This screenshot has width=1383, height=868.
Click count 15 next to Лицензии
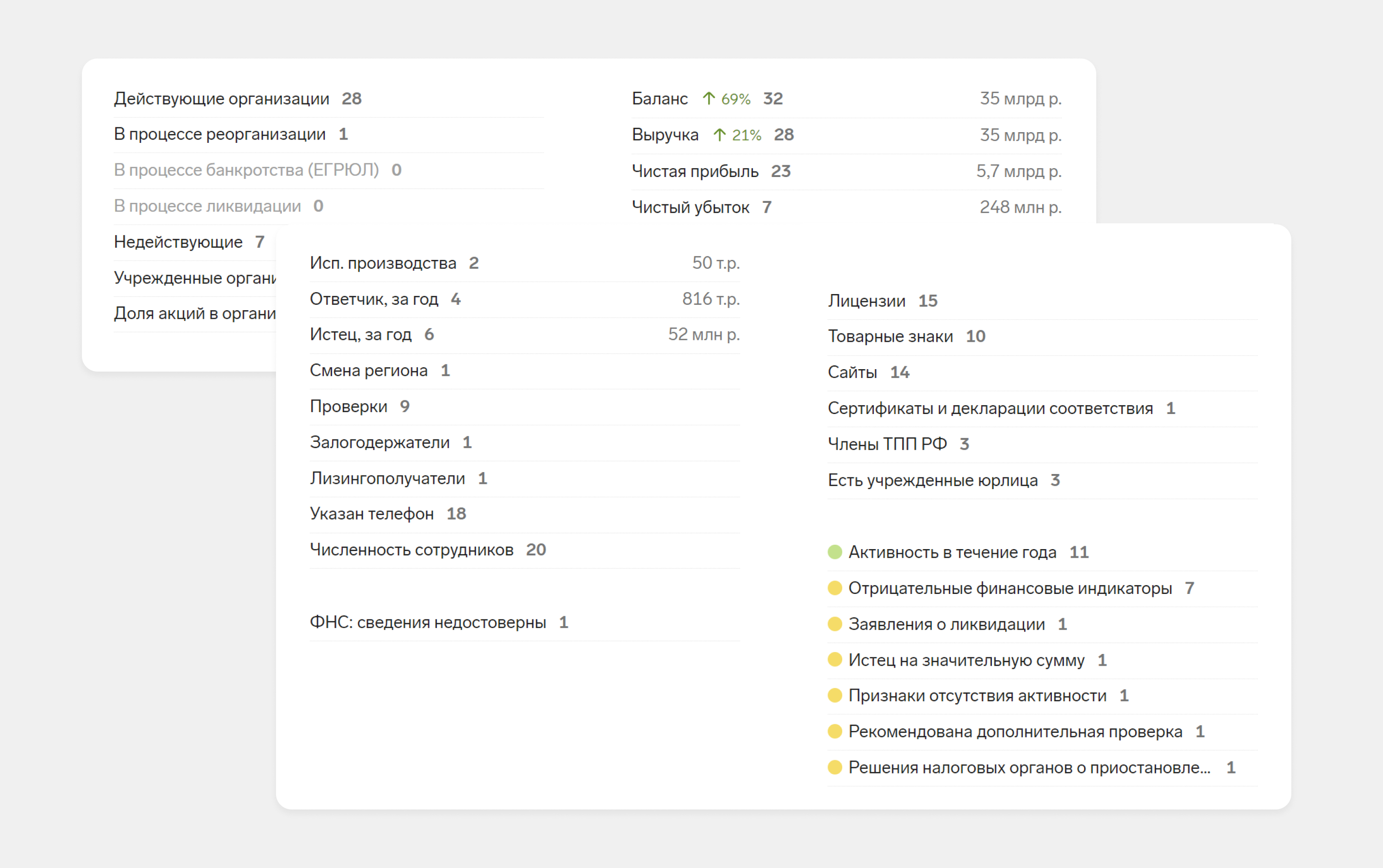pyautogui.click(x=928, y=301)
